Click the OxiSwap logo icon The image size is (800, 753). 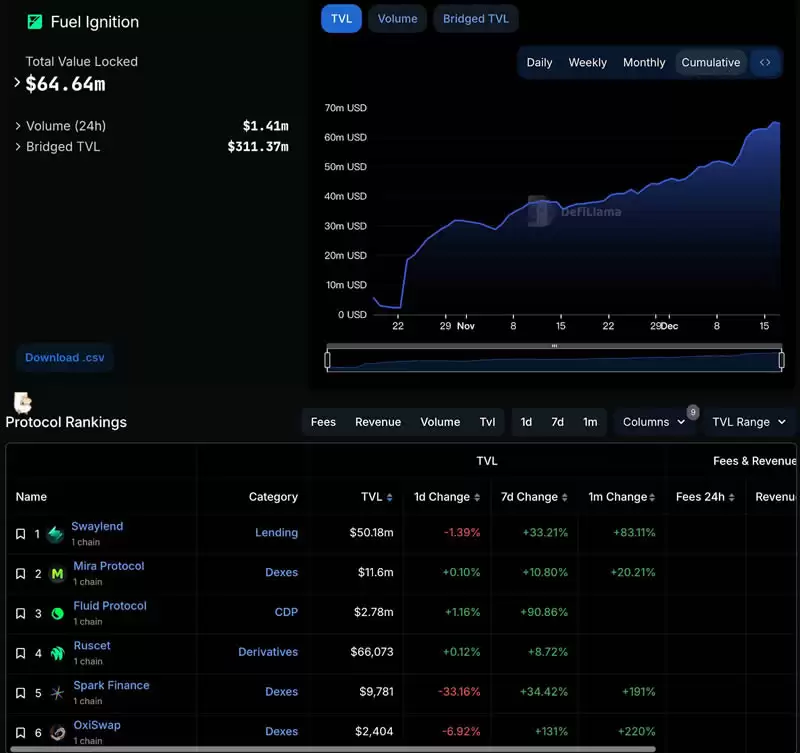tap(57, 733)
